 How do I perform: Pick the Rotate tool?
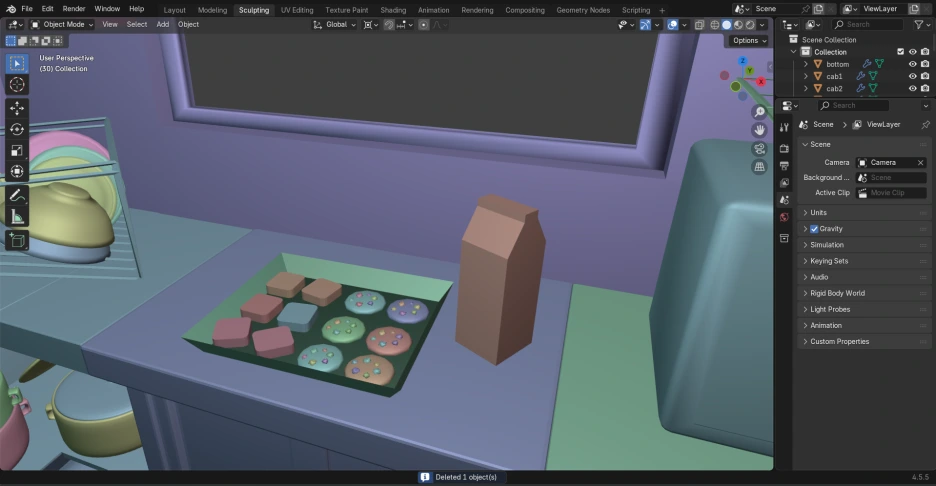pyautogui.click(x=17, y=129)
